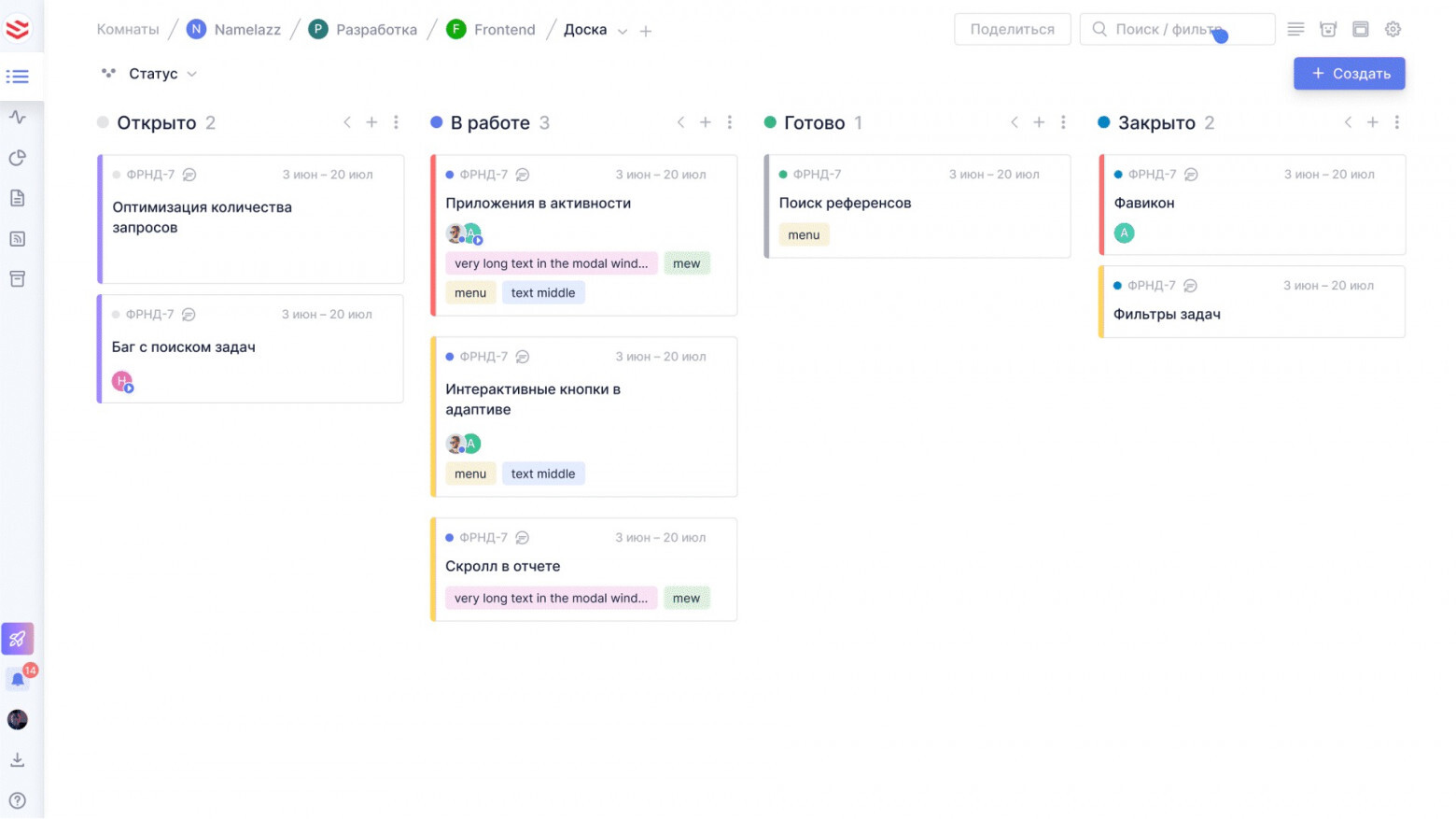Viewport: 1456px width, 819px height.
Task: Click the download icon in sidebar
Action: click(x=18, y=760)
